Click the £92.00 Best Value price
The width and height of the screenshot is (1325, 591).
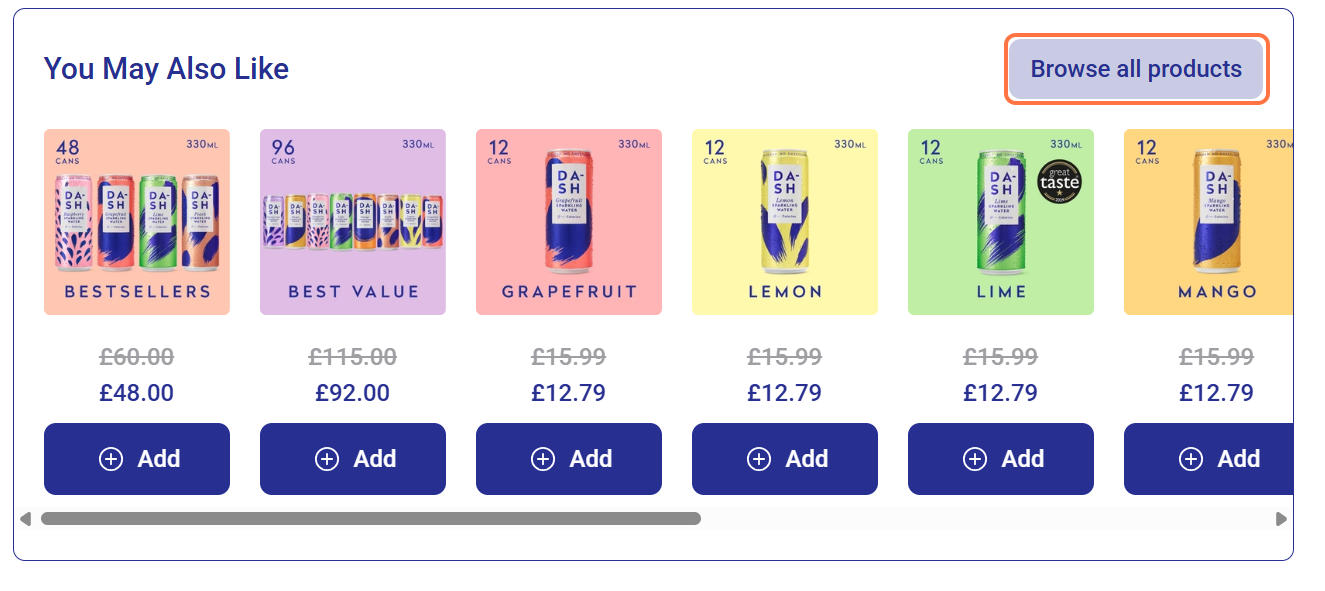[x=353, y=393]
